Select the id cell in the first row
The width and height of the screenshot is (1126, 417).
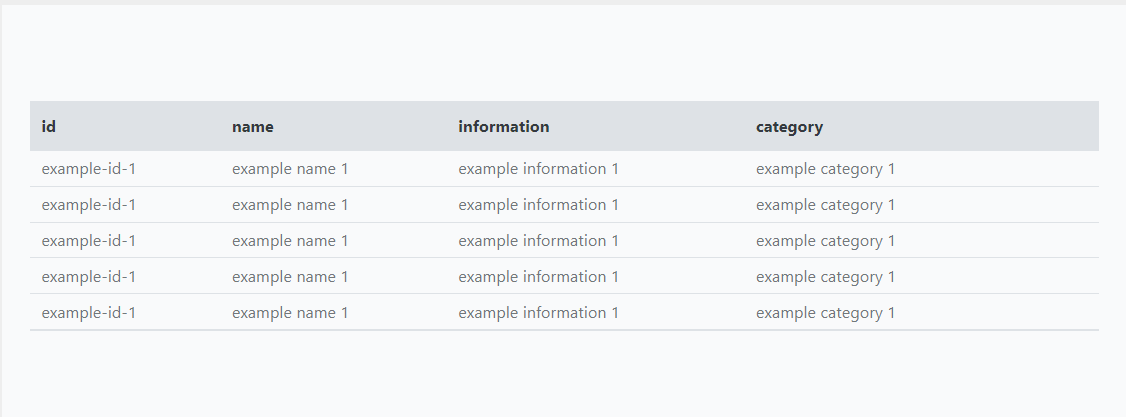(89, 169)
